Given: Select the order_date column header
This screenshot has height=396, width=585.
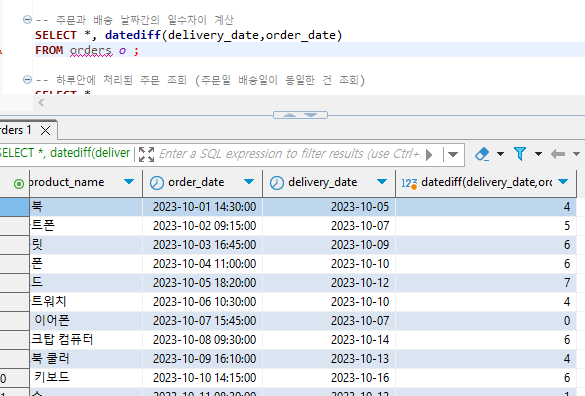Looking at the screenshot, I should (x=203, y=183).
